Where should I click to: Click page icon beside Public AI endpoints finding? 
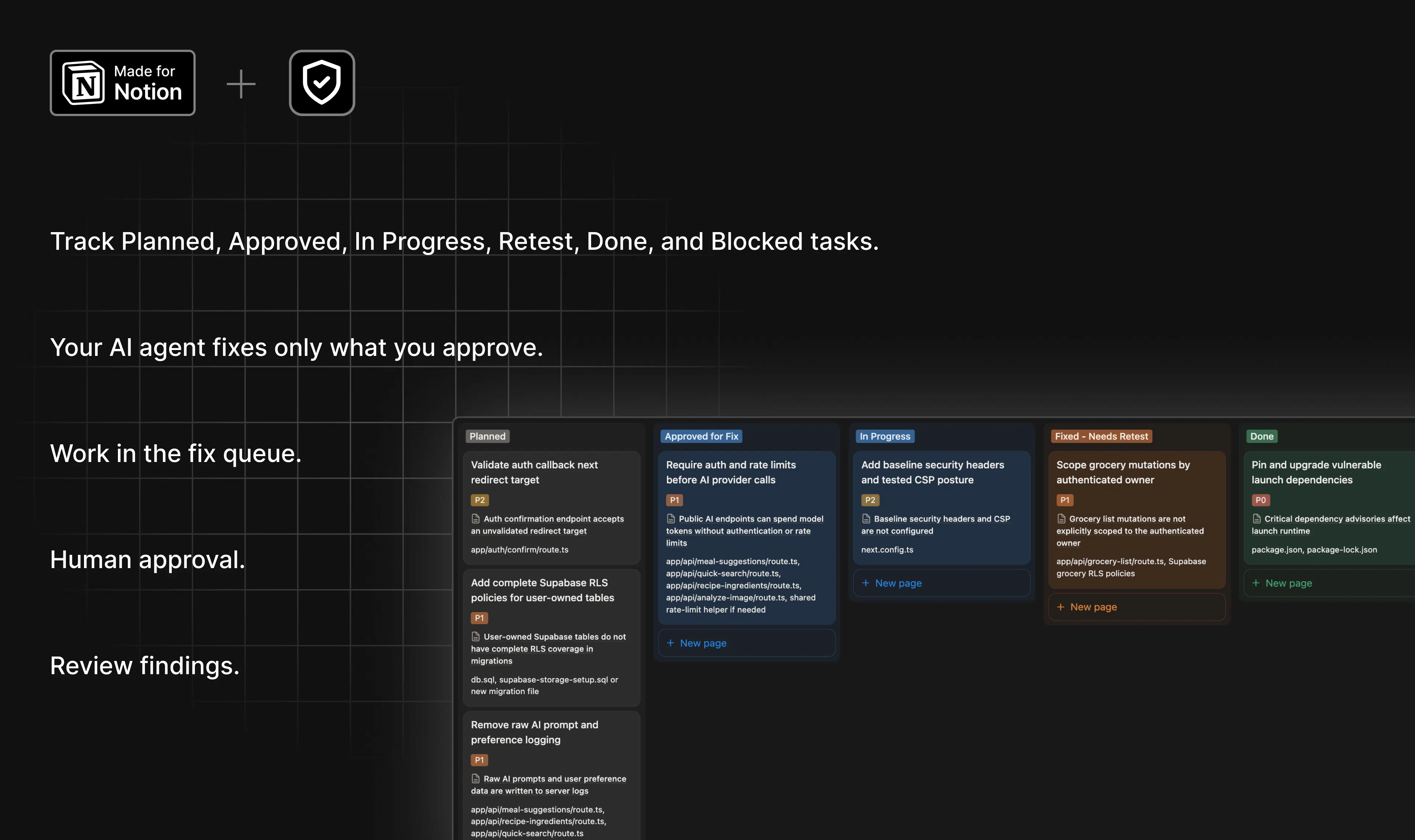tap(671, 518)
